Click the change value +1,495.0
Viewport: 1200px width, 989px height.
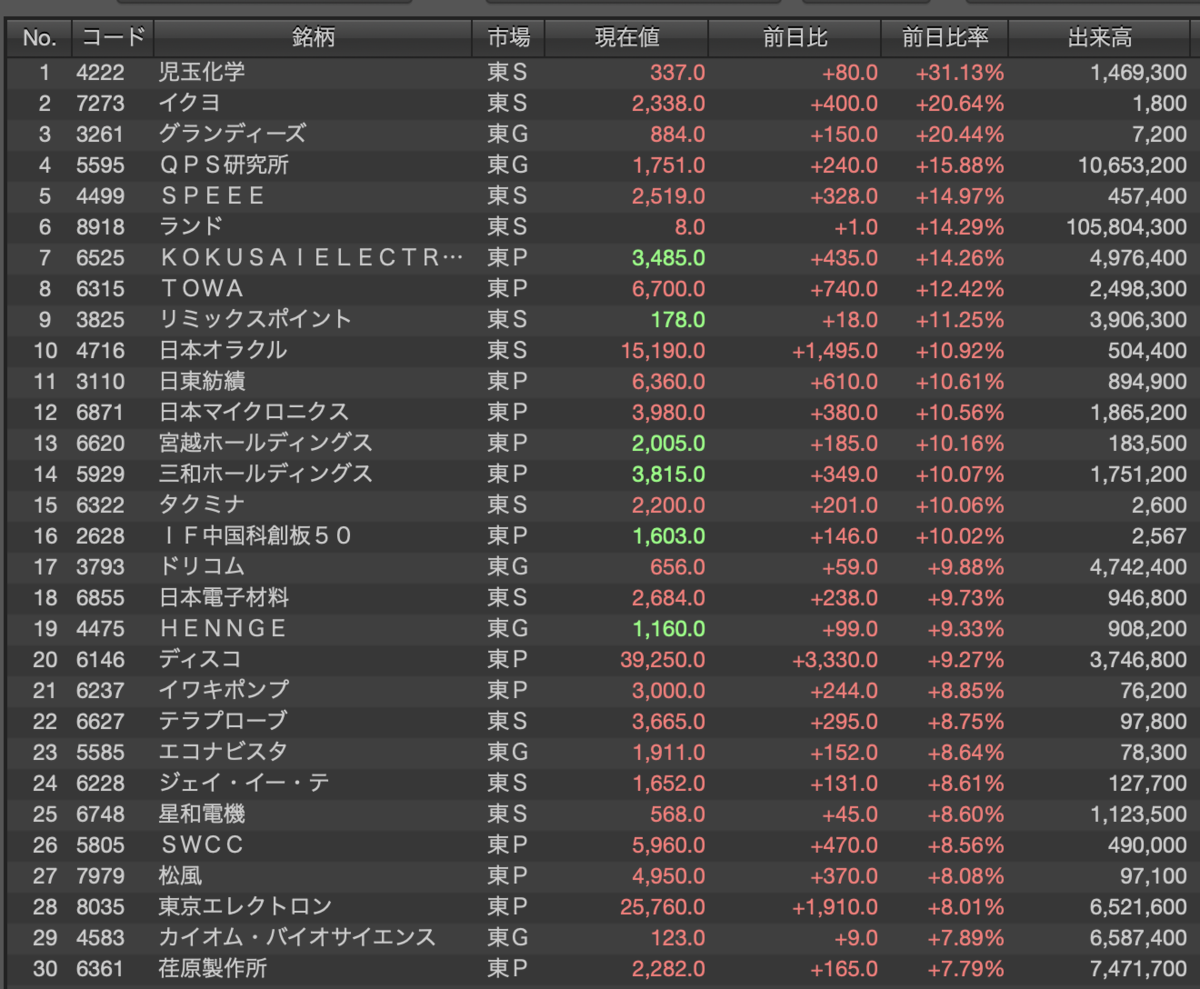click(x=836, y=351)
